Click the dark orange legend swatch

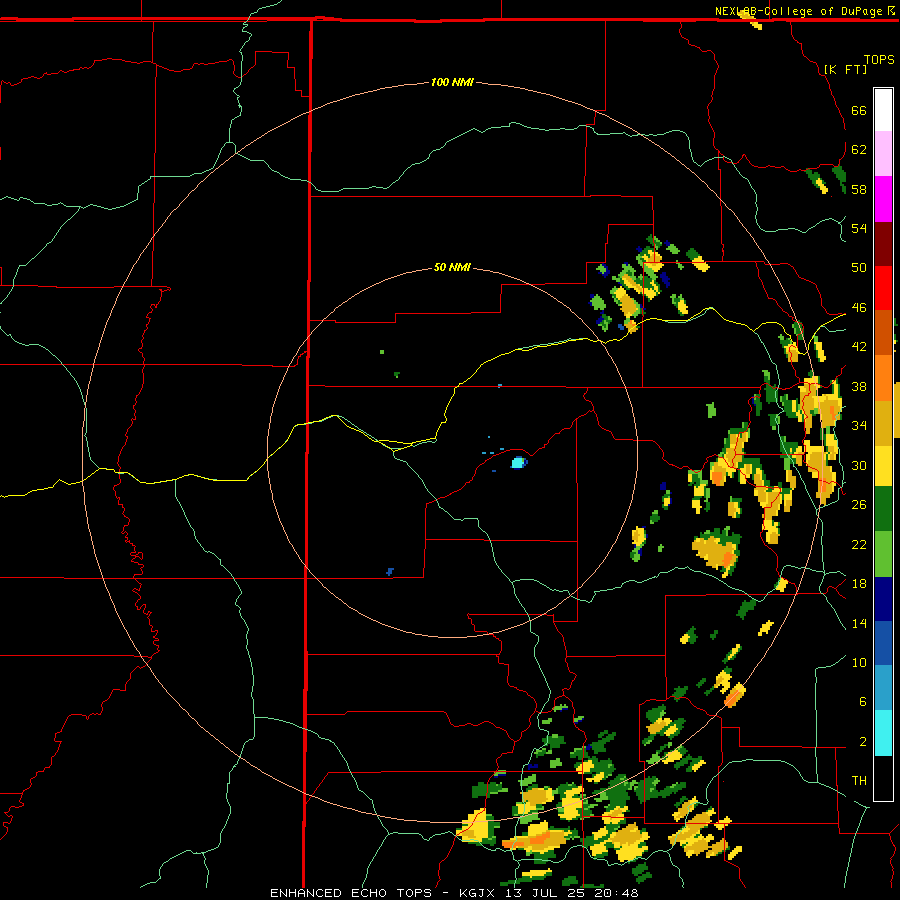click(883, 332)
